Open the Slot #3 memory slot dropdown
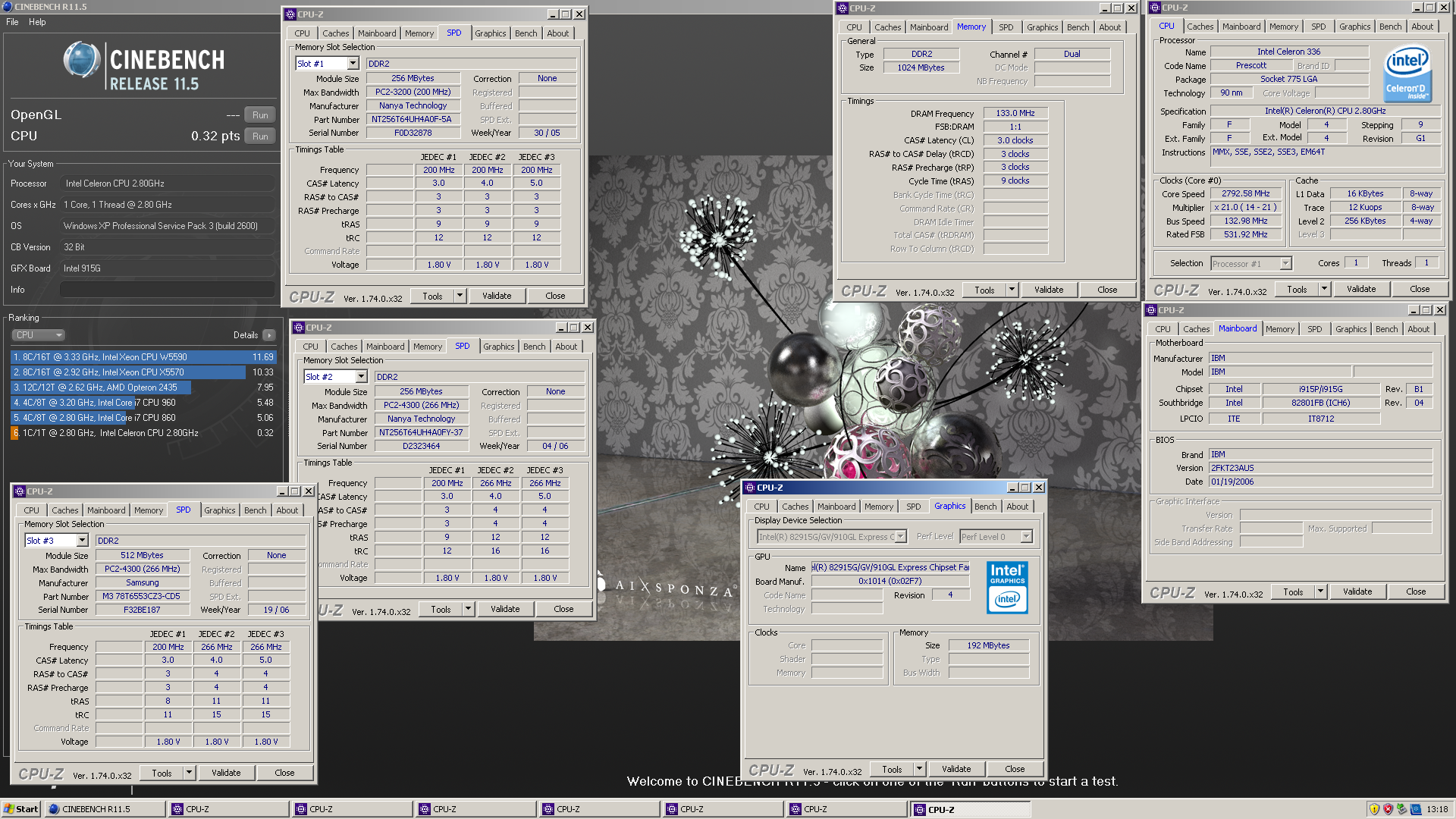The width and height of the screenshot is (1456, 819). tap(82, 541)
